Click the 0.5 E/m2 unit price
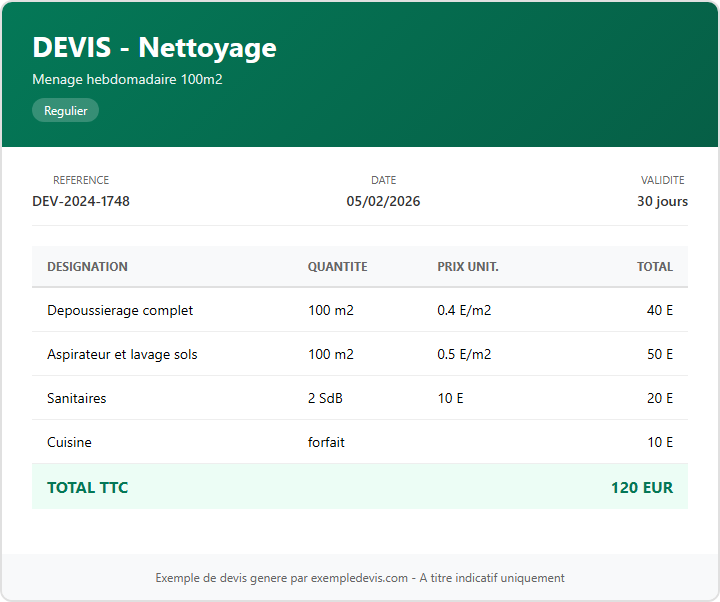The image size is (720, 602). coord(464,354)
